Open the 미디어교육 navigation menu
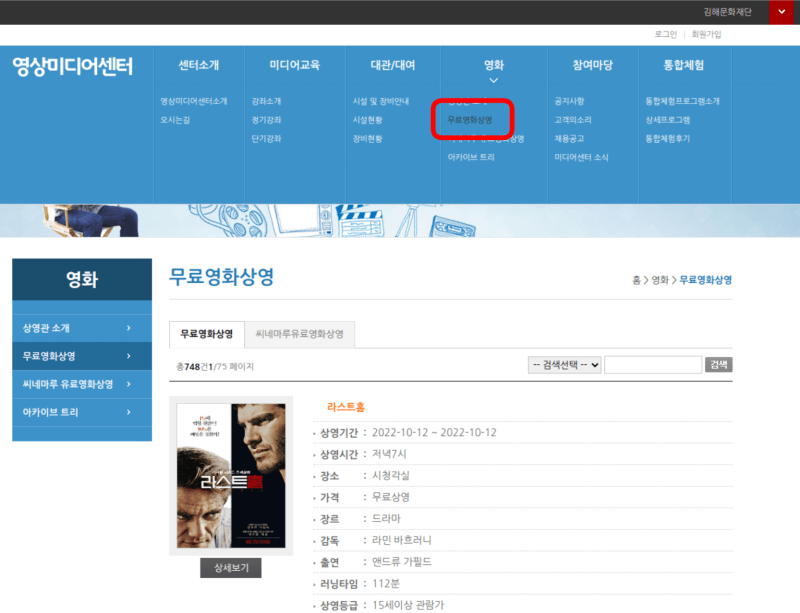The image size is (800, 613). pyautogui.click(x=294, y=63)
